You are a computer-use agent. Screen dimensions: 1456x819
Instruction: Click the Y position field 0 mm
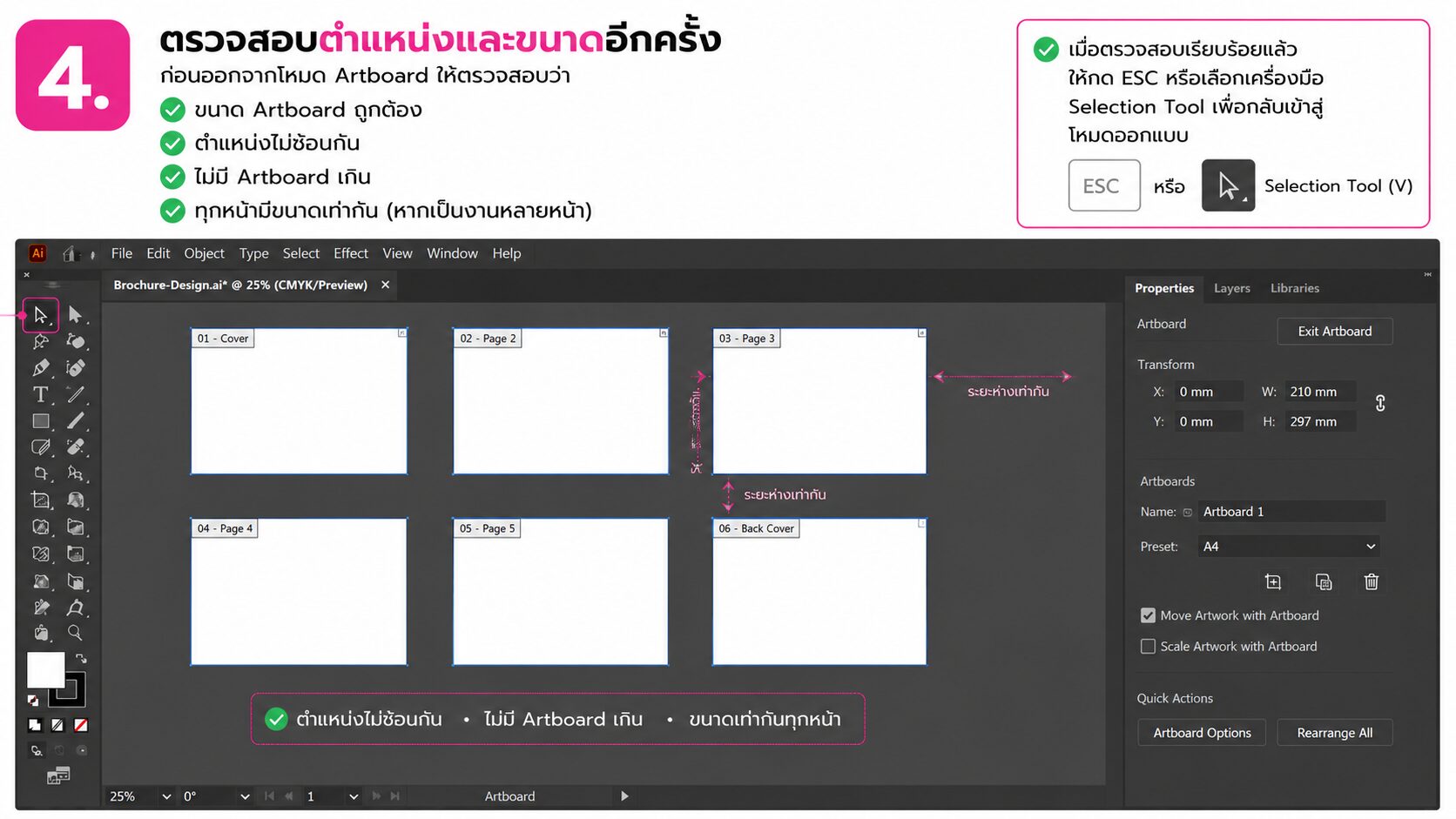coord(1207,421)
